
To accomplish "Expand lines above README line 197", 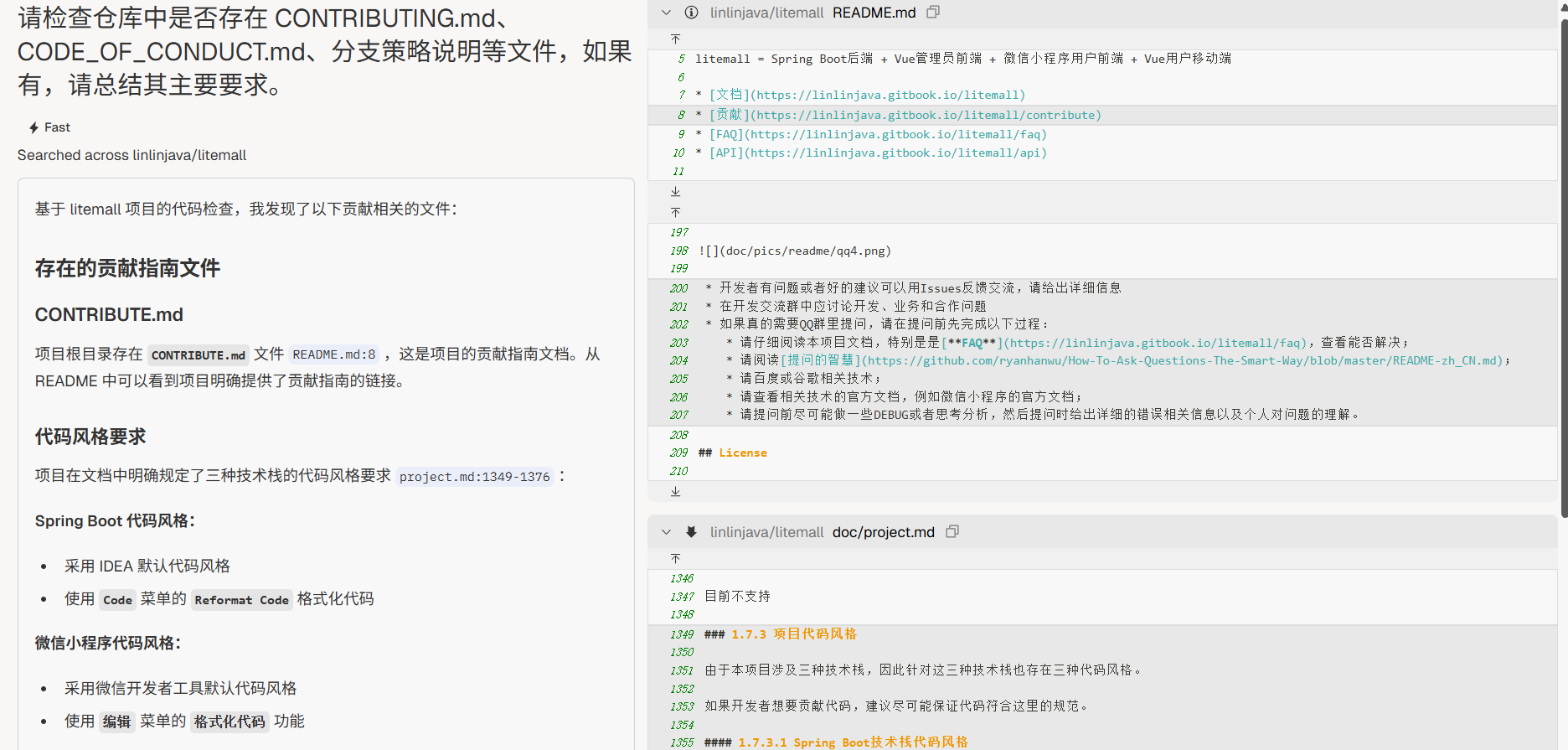I will pos(676,213).
